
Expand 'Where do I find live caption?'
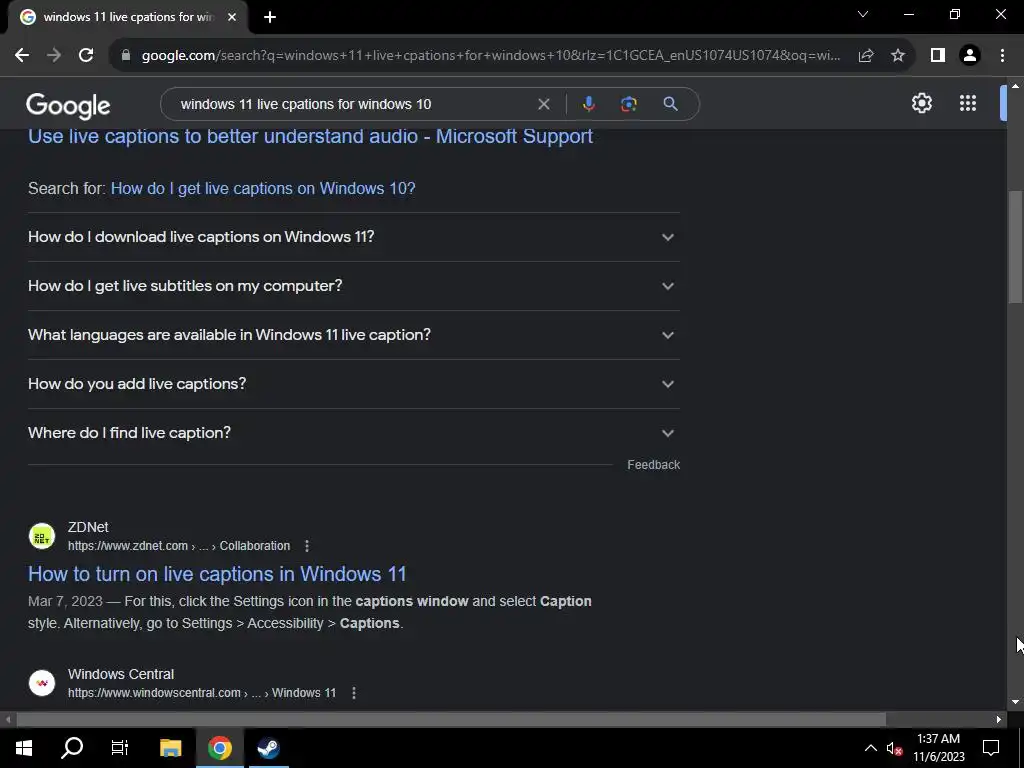tap(353, 433)
